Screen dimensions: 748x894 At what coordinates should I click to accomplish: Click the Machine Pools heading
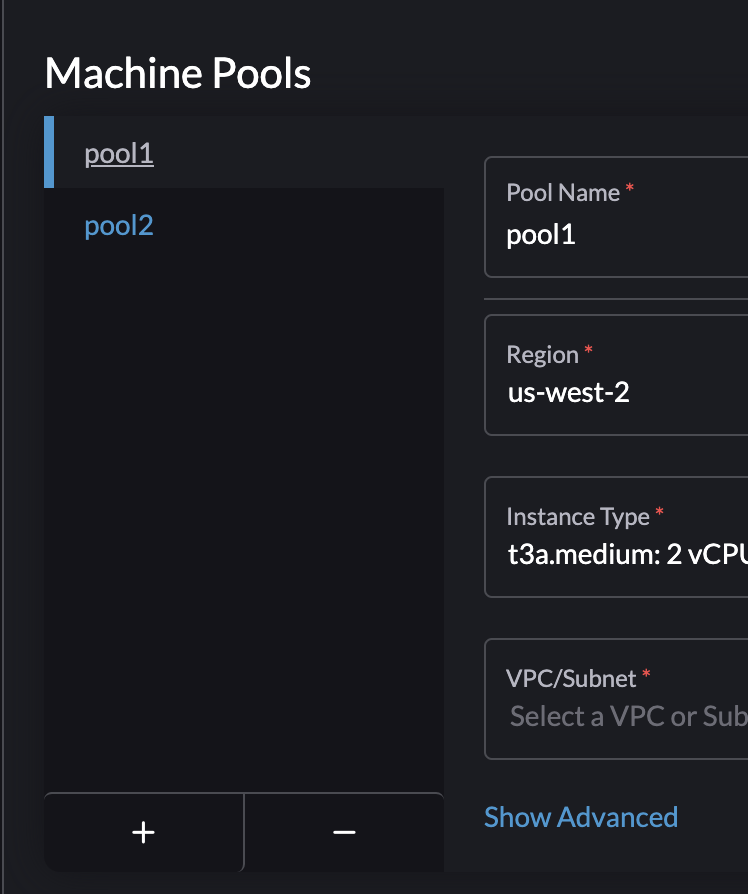pyautogui.click(x=177, y=73)
